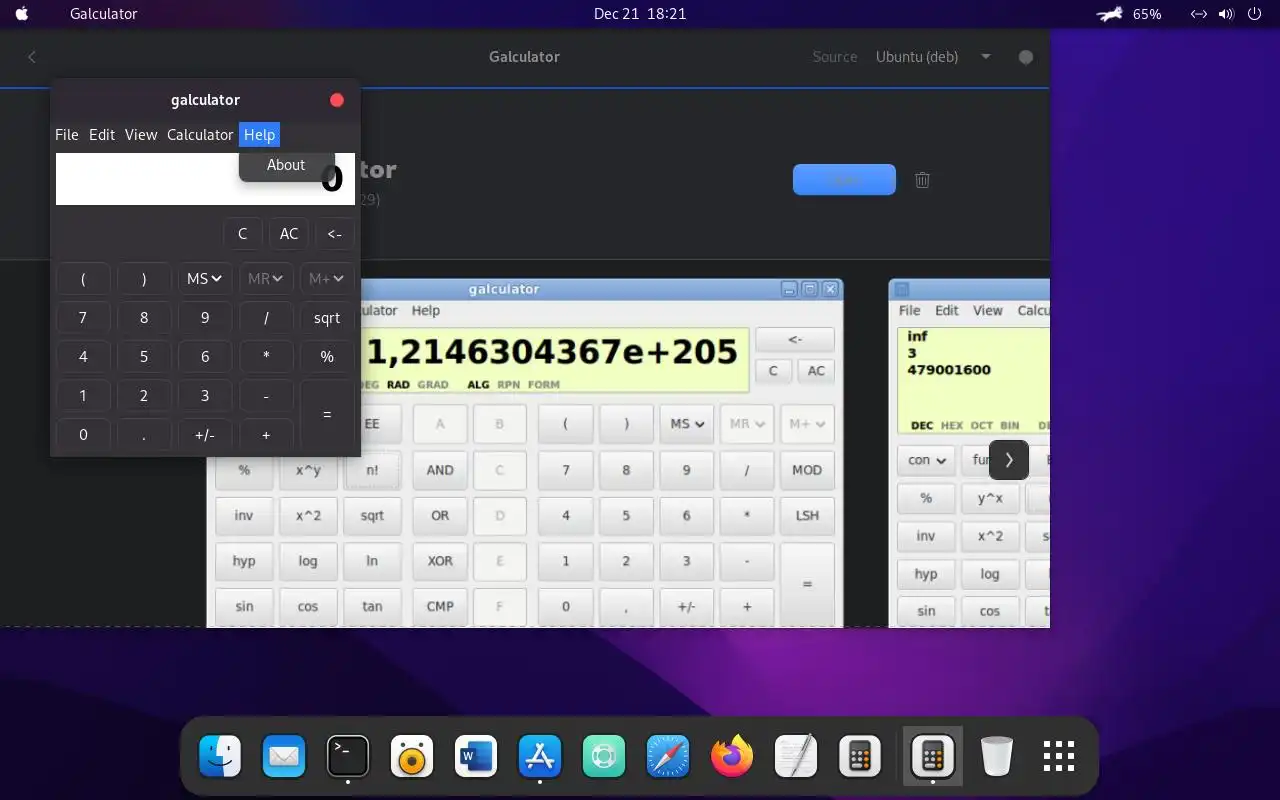Click the plus key in galculator

coord(266,435)
